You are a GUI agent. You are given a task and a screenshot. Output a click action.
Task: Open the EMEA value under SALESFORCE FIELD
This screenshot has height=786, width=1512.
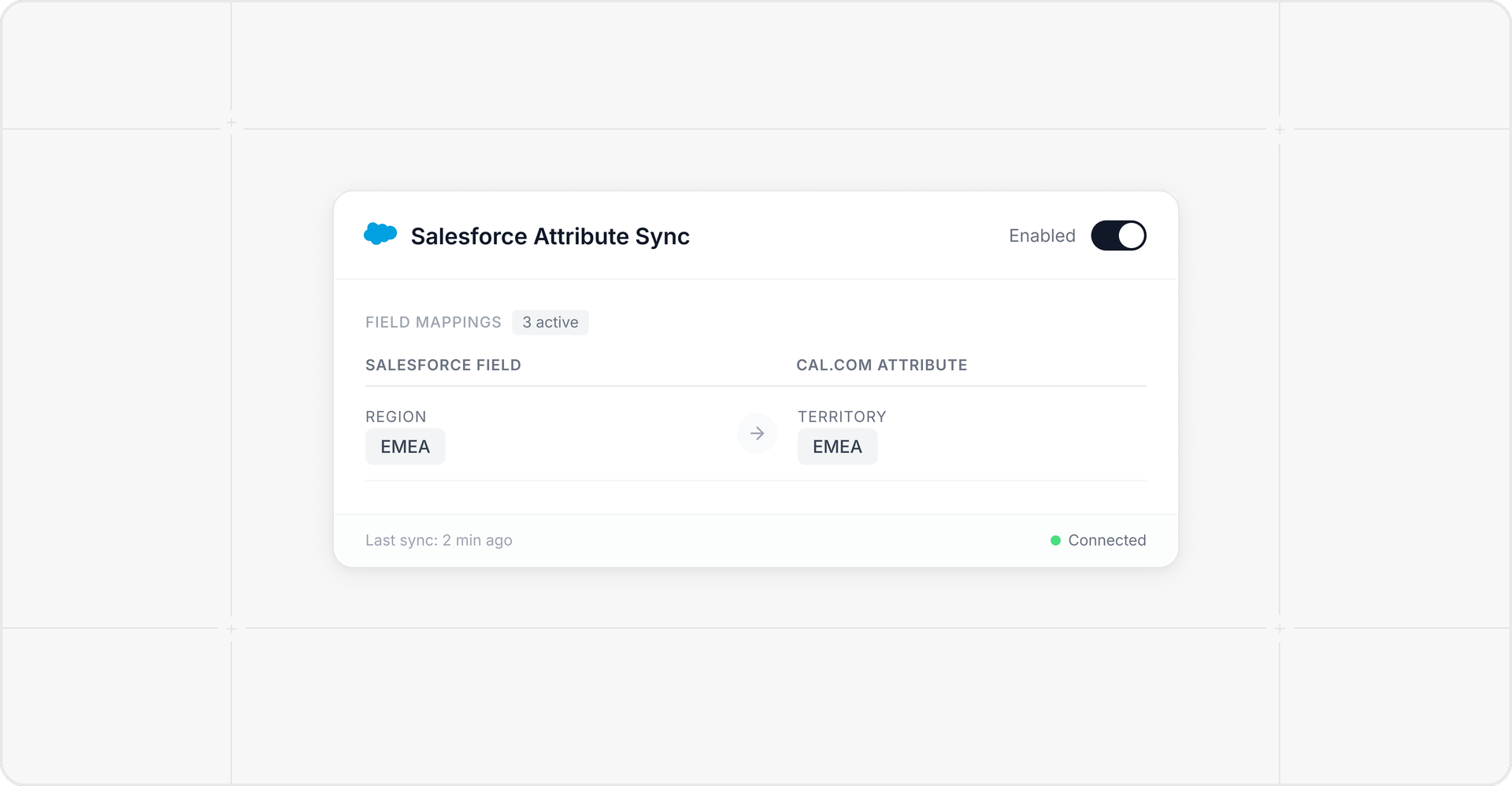pos(405,446)
